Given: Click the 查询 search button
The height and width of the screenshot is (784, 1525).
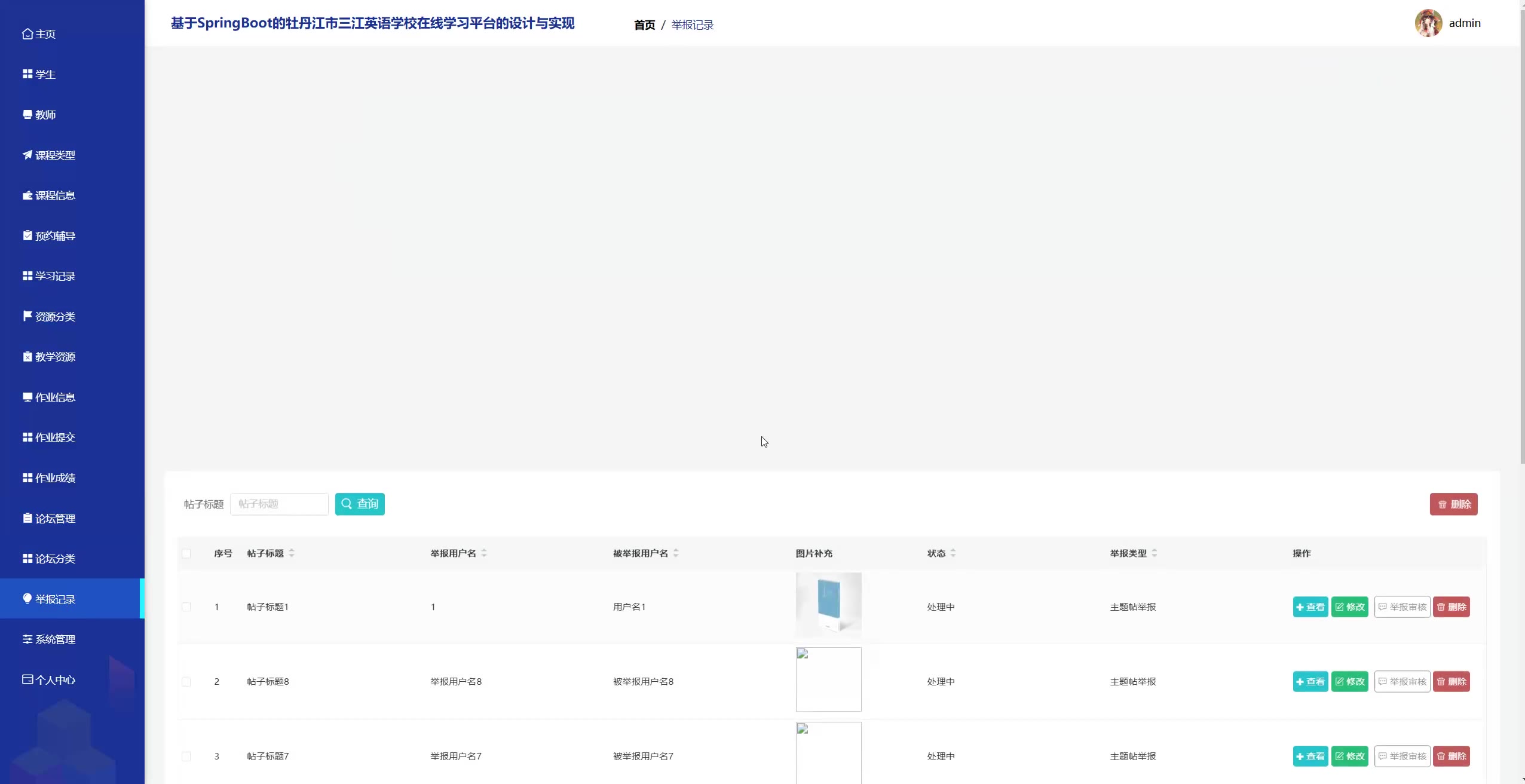Looking at the screenshot, I should (x=360, y=504).
